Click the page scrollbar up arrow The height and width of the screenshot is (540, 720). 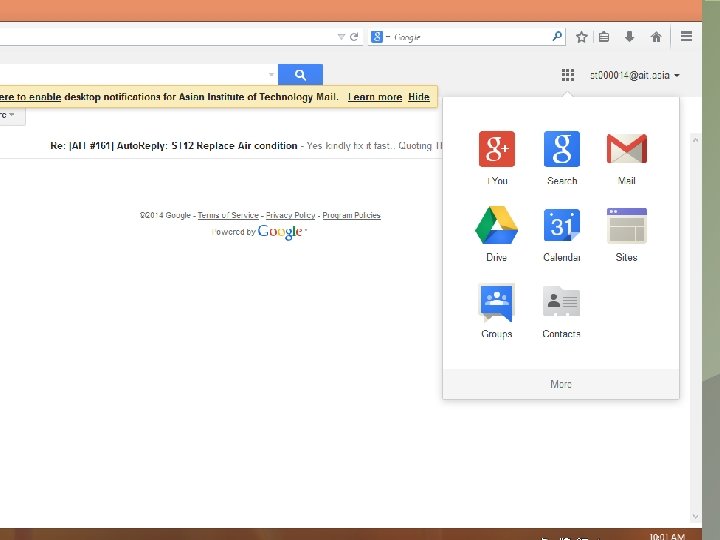(695, 140)
